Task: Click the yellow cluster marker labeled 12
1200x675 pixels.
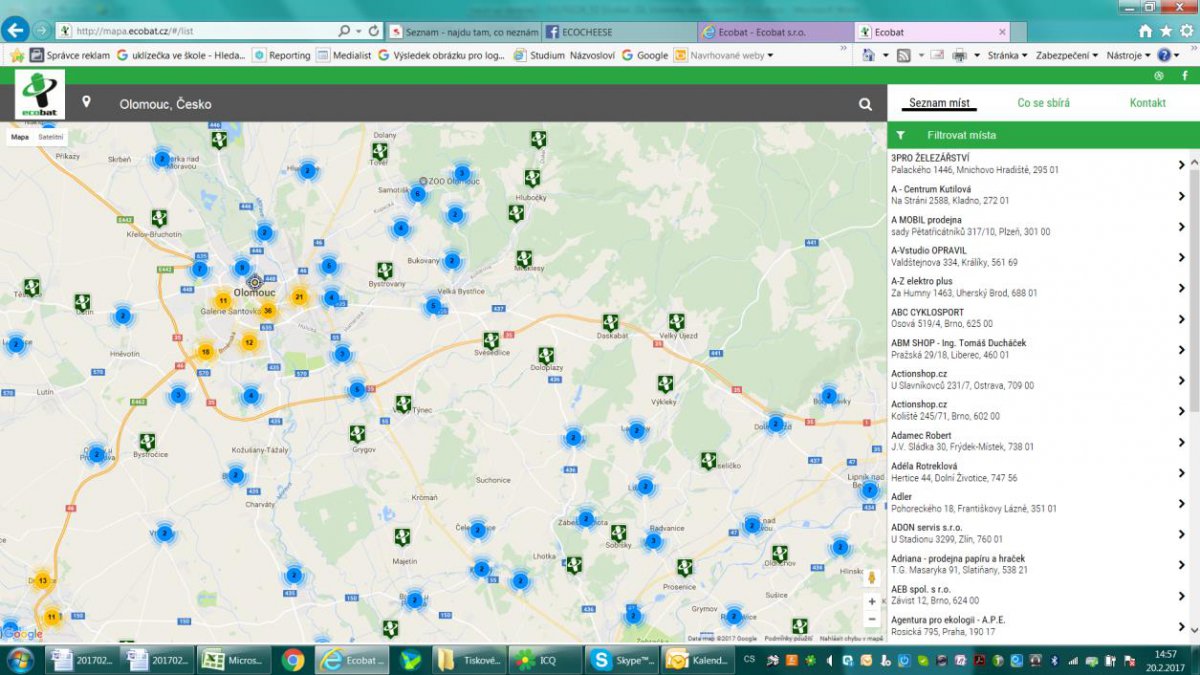Action: 249,342
